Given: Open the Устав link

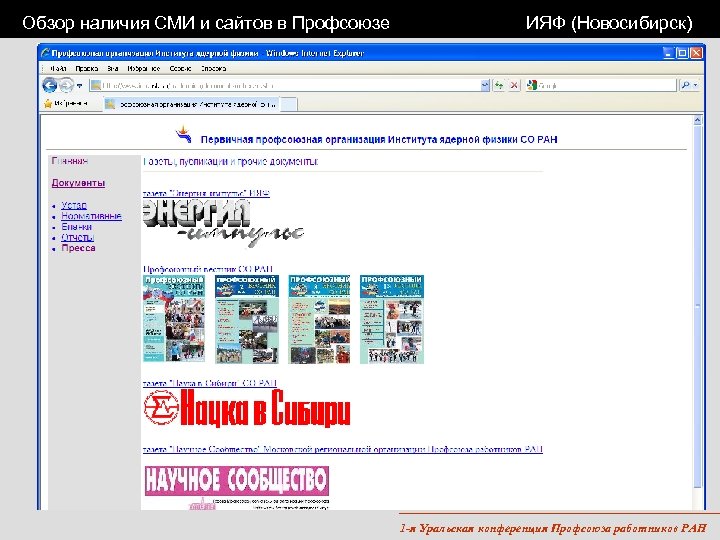Looking at the screenshot, I should tap(74, 205).
